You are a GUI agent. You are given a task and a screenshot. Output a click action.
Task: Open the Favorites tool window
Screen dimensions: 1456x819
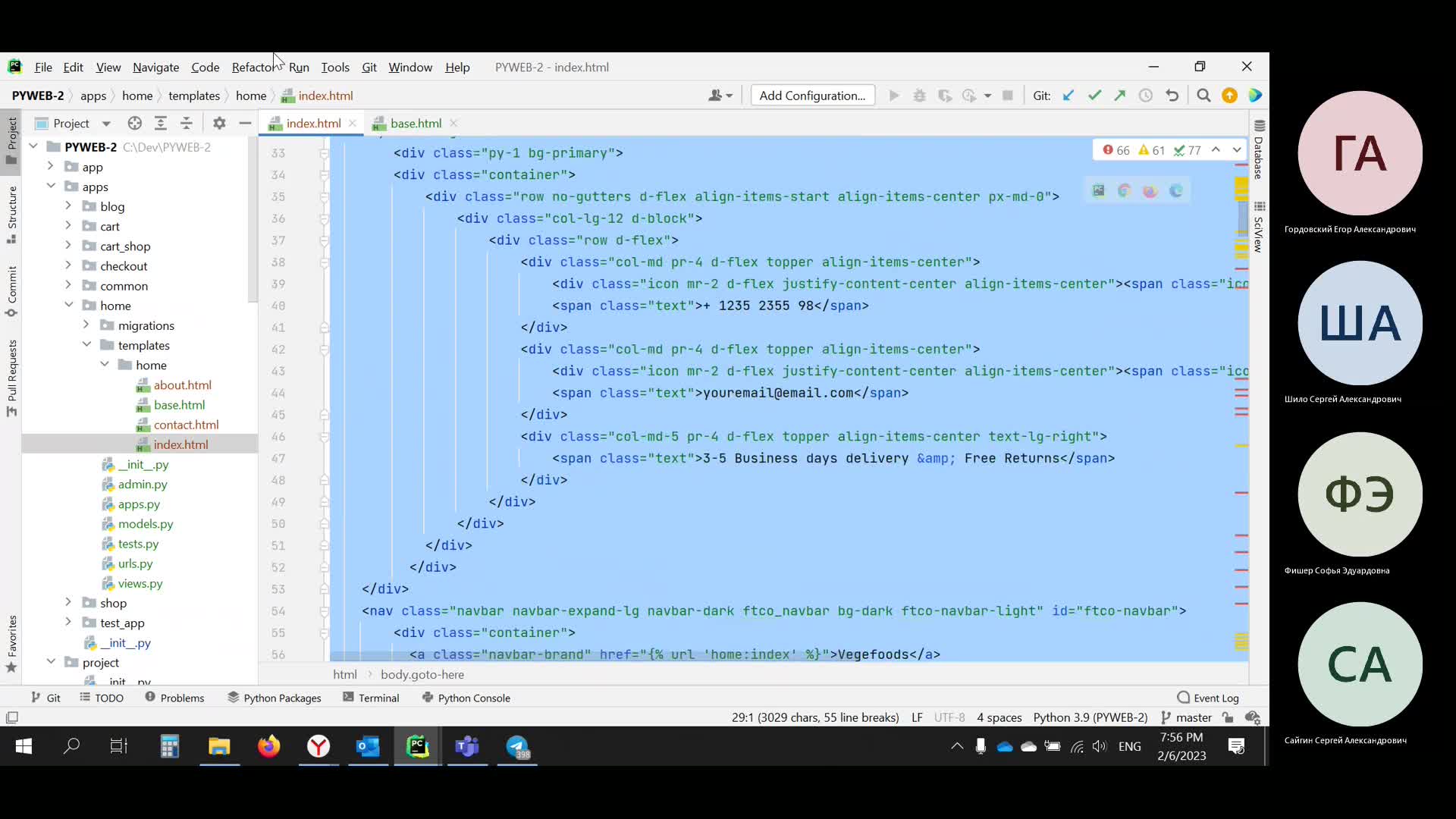coord(11,644)
